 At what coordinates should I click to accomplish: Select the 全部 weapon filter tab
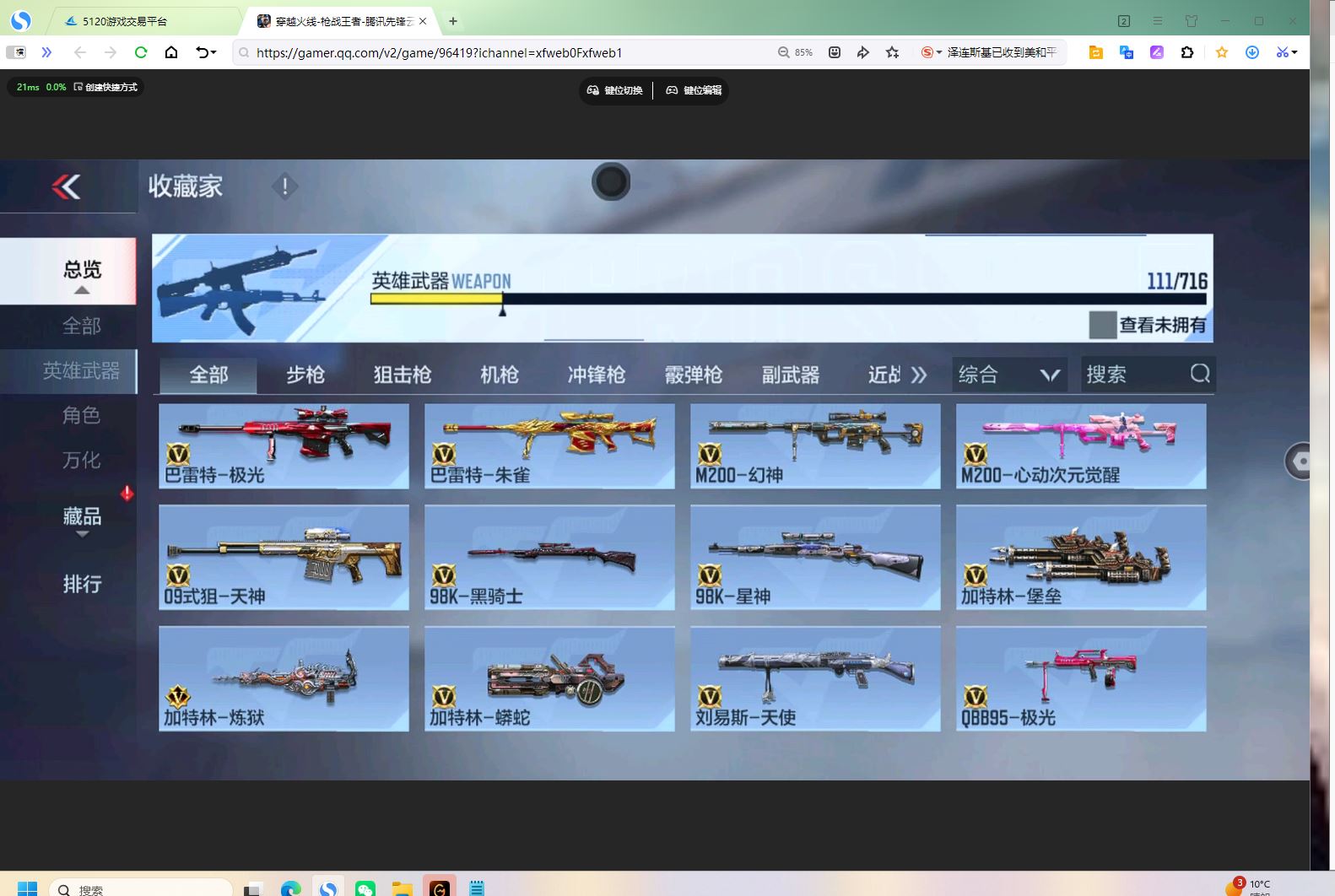click(208, 375)
